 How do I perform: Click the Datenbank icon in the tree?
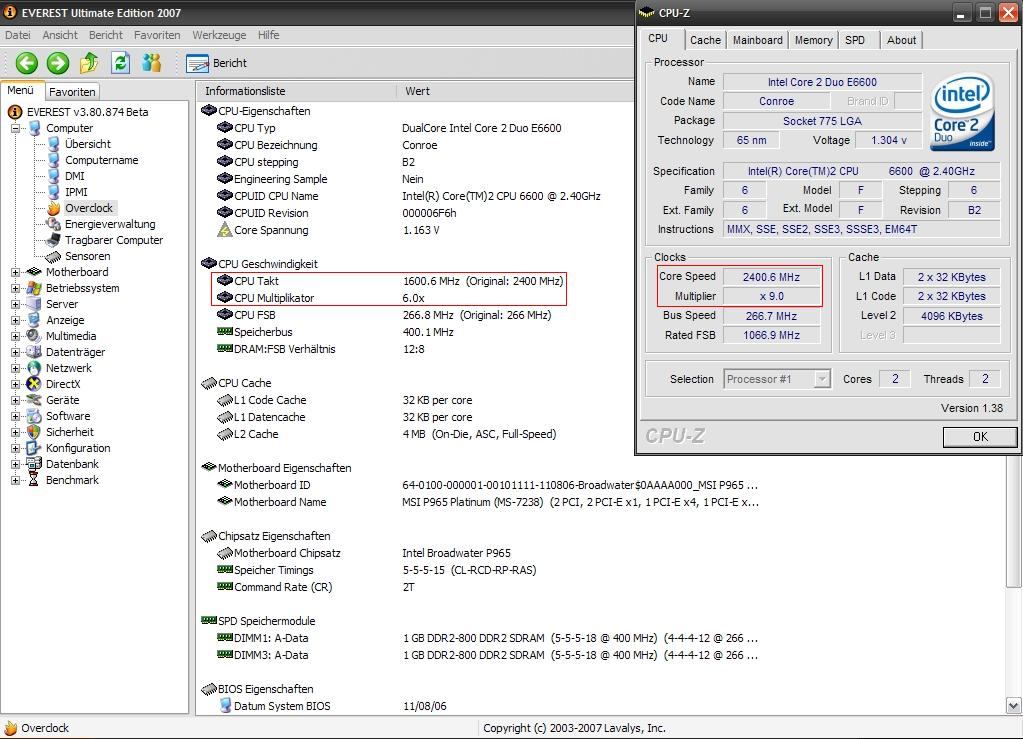point(34,464)
